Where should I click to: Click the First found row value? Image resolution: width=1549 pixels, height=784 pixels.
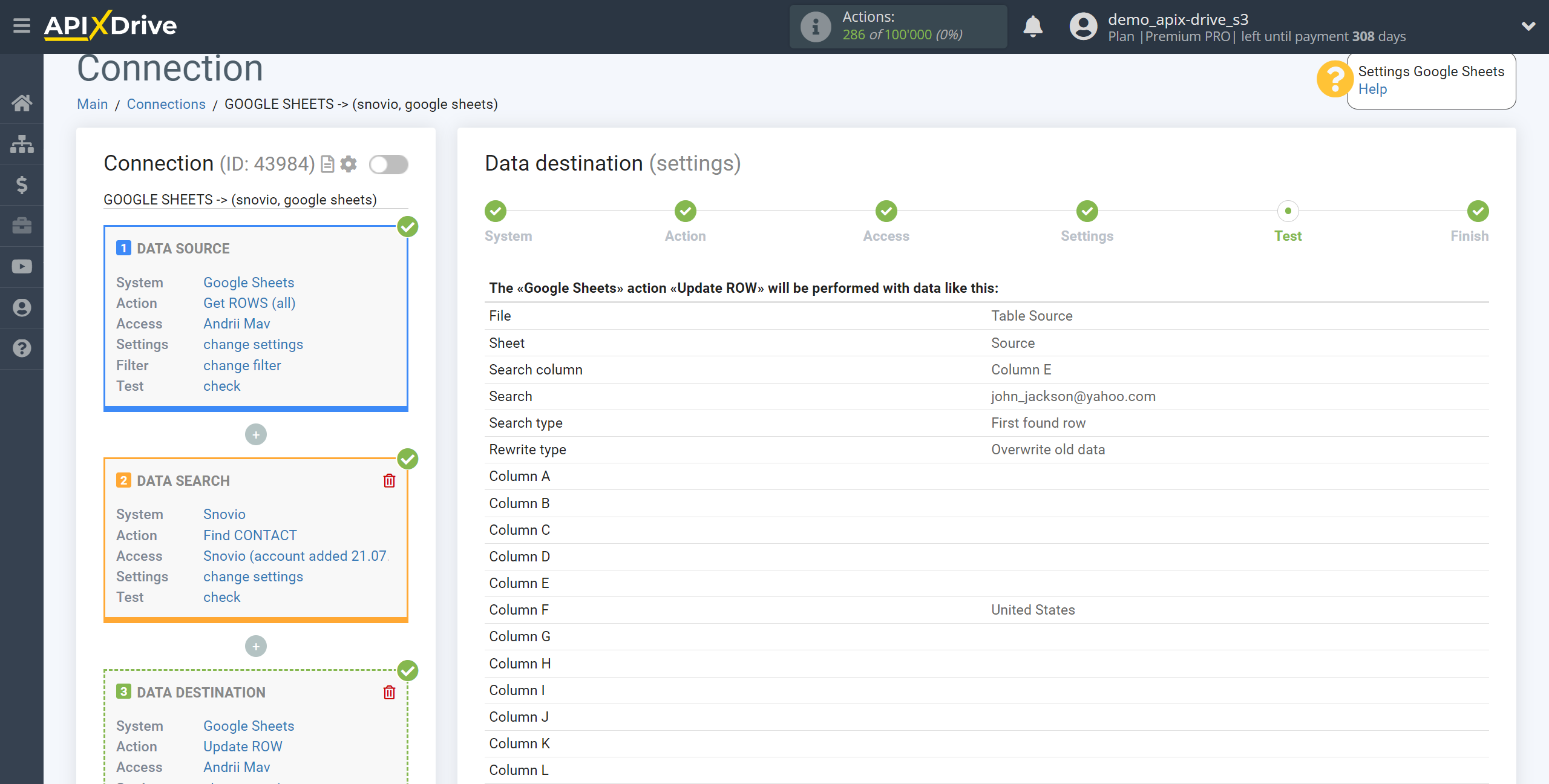pos(1038,423)
